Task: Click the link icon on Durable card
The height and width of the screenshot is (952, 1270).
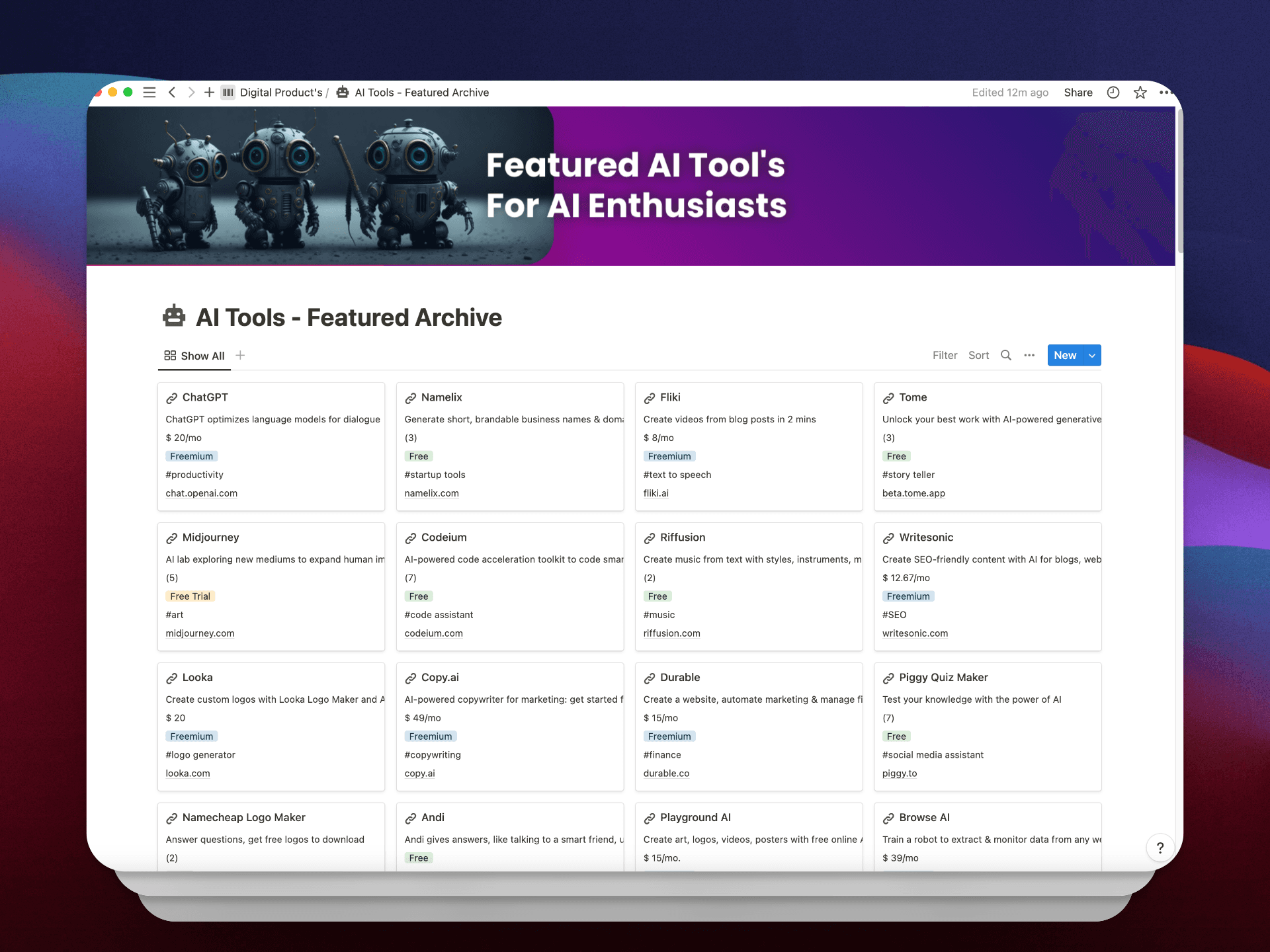Action: pyautogui.click(x=649, y=678)
